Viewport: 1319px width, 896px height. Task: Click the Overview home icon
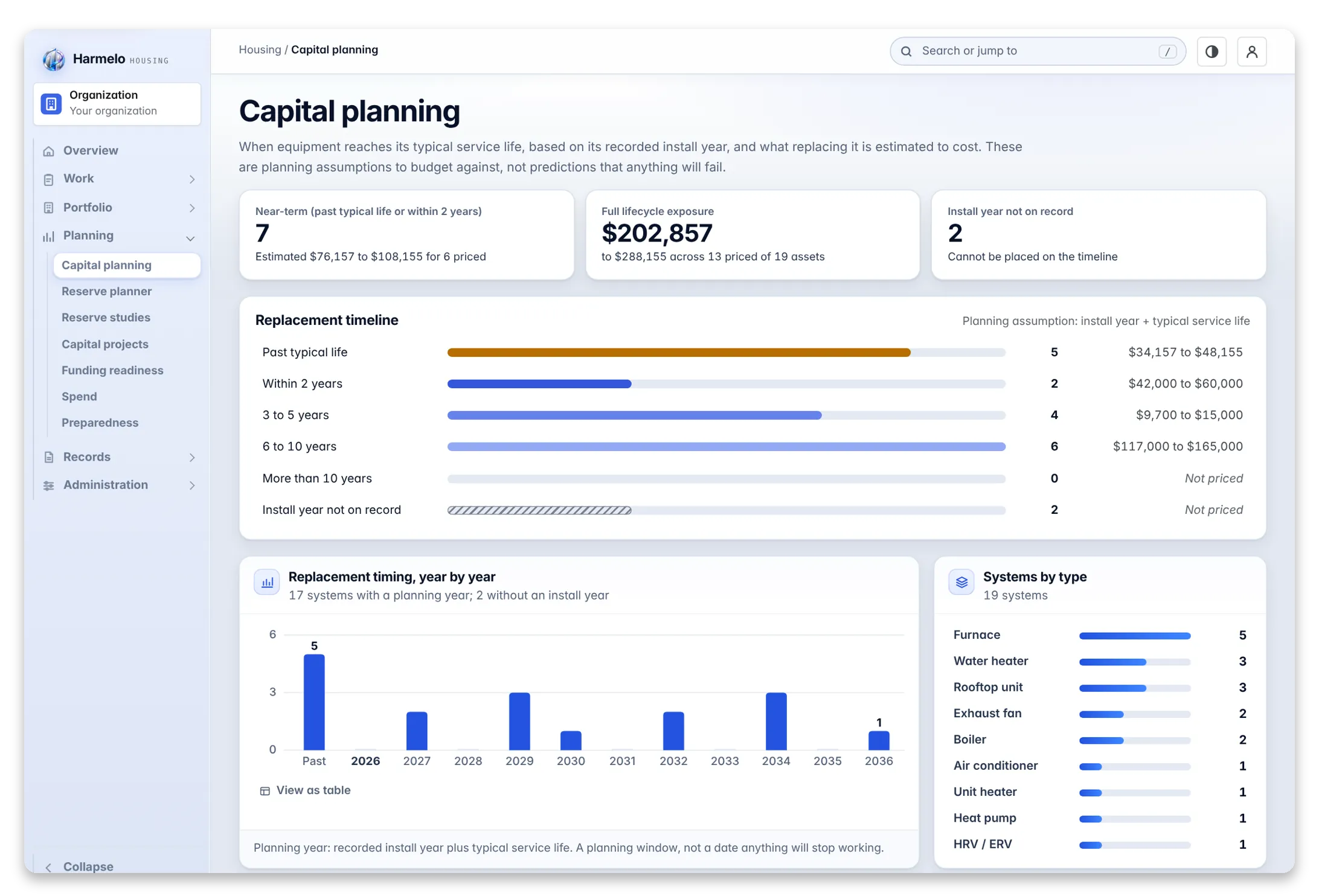49,151
